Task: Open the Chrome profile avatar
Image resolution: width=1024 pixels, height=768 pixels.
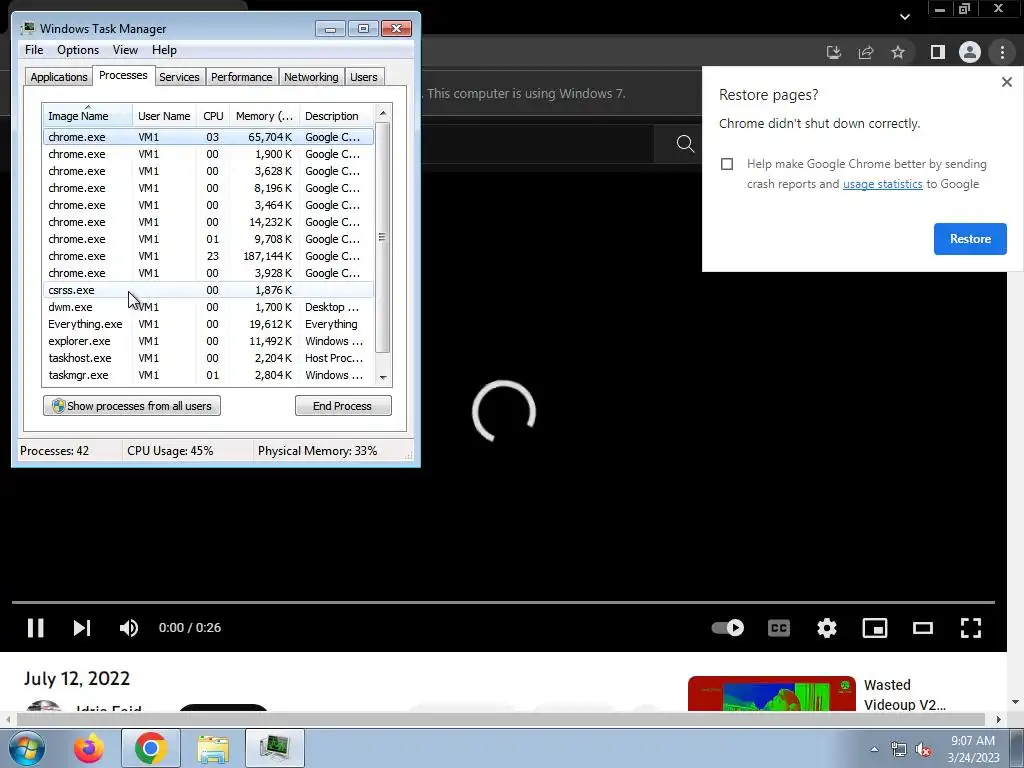Action: pos(970,52)
